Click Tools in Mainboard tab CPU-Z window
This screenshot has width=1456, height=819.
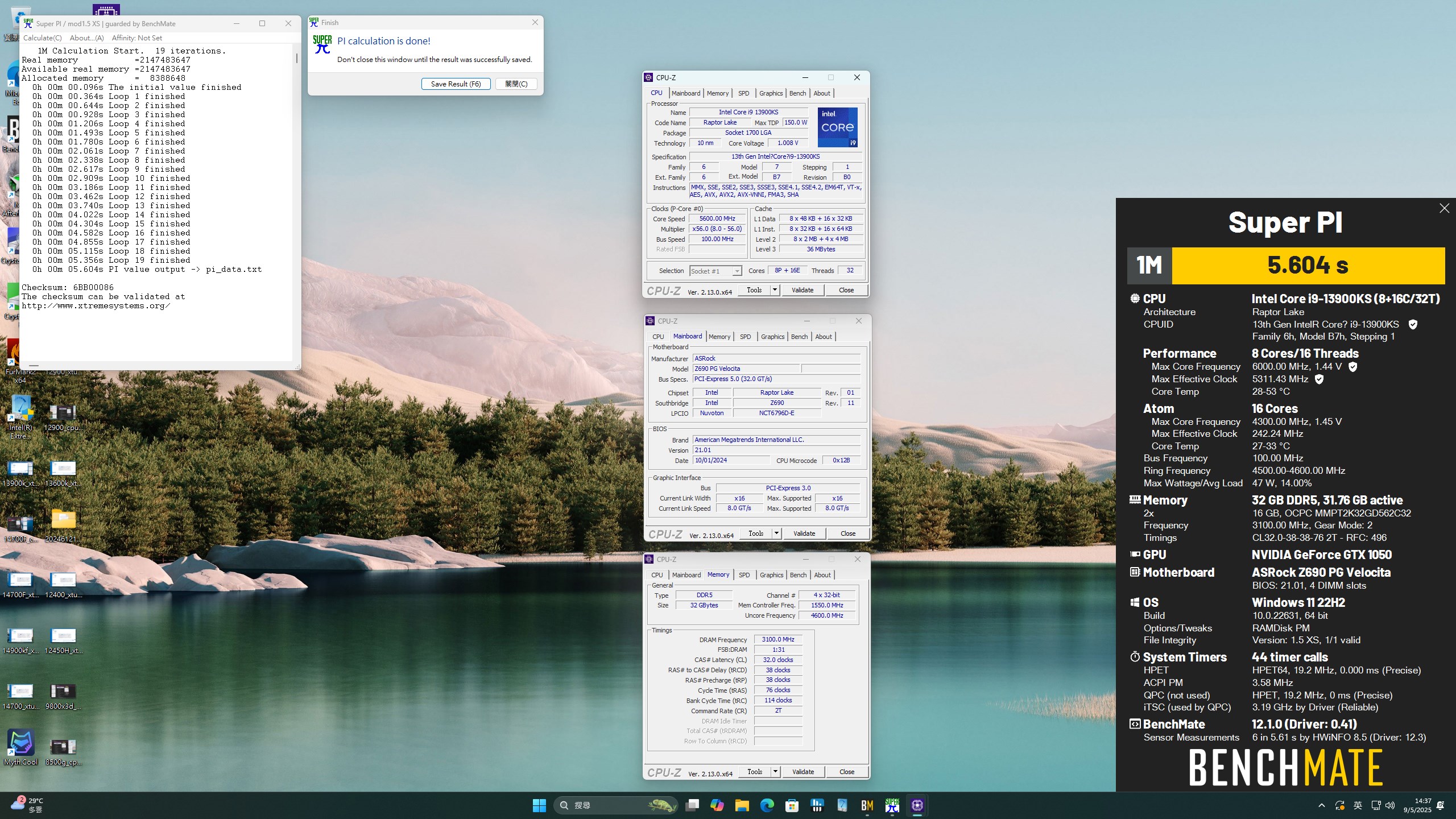(756, 533)
